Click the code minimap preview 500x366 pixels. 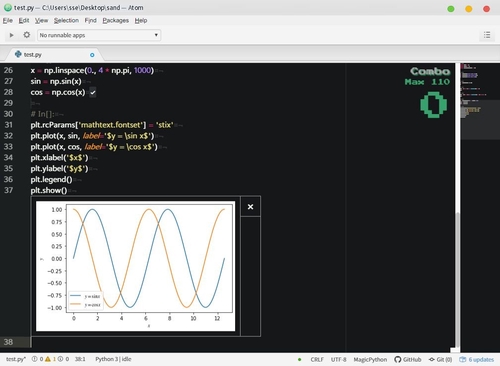tap(480, 100)
